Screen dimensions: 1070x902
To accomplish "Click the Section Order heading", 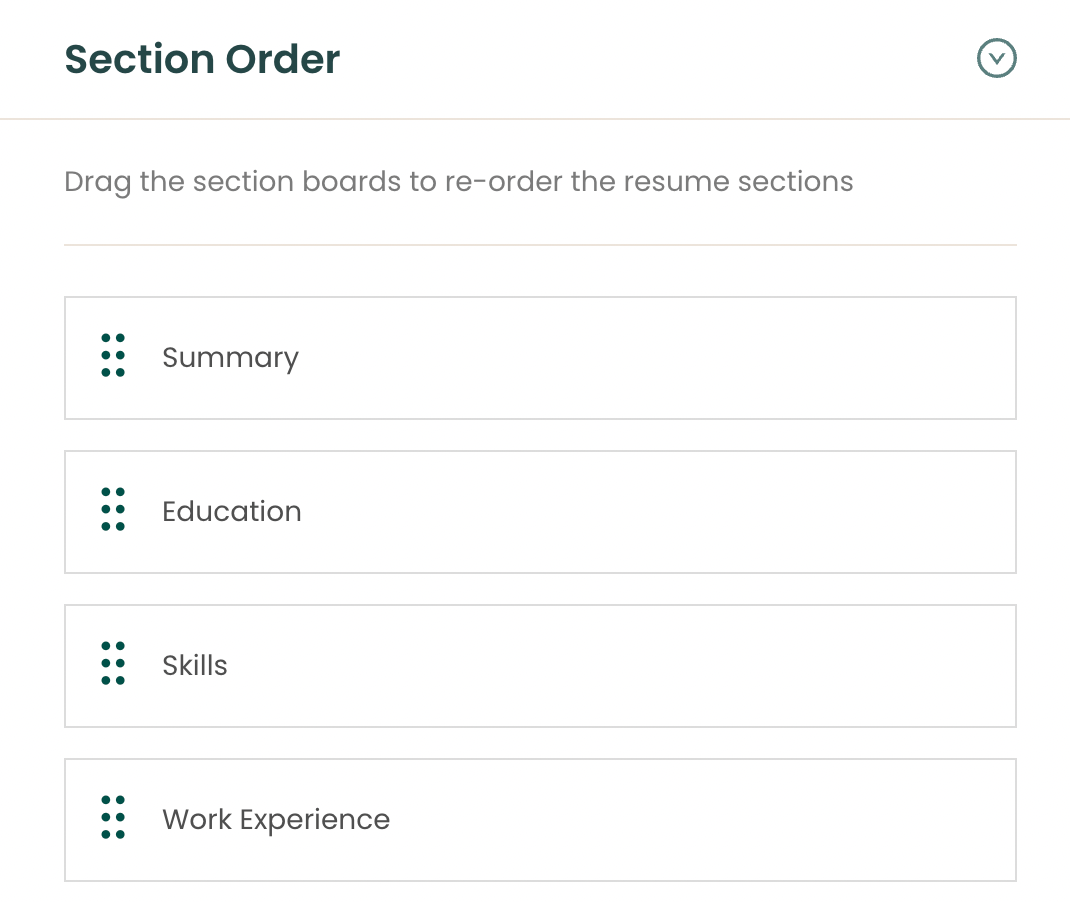I will coord(201,58).
